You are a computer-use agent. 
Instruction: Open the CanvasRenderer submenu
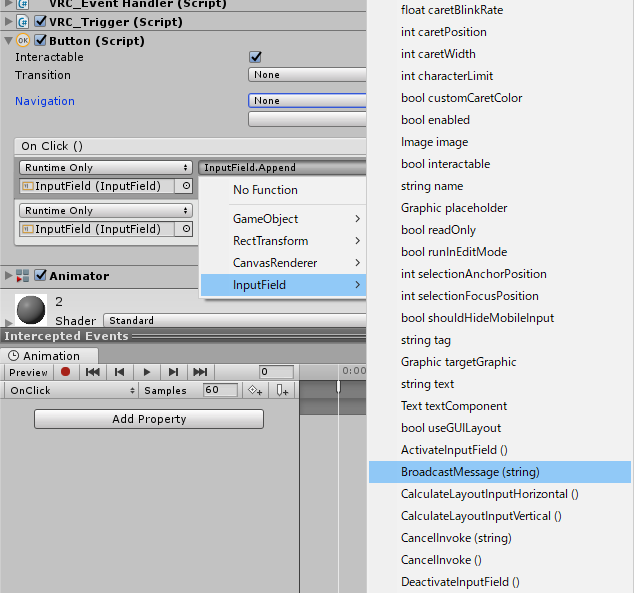point(283,263)
